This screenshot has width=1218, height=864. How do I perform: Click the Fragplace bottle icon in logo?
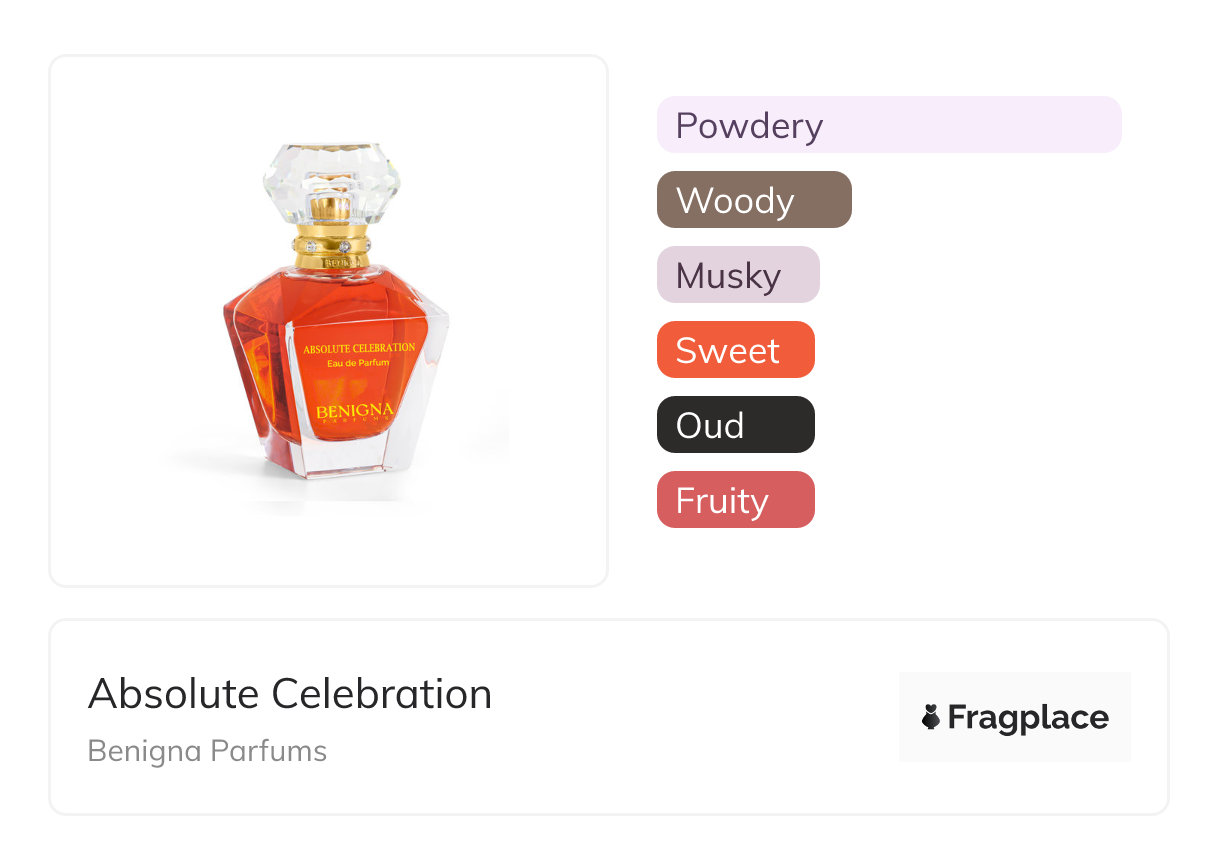point(931,717)
